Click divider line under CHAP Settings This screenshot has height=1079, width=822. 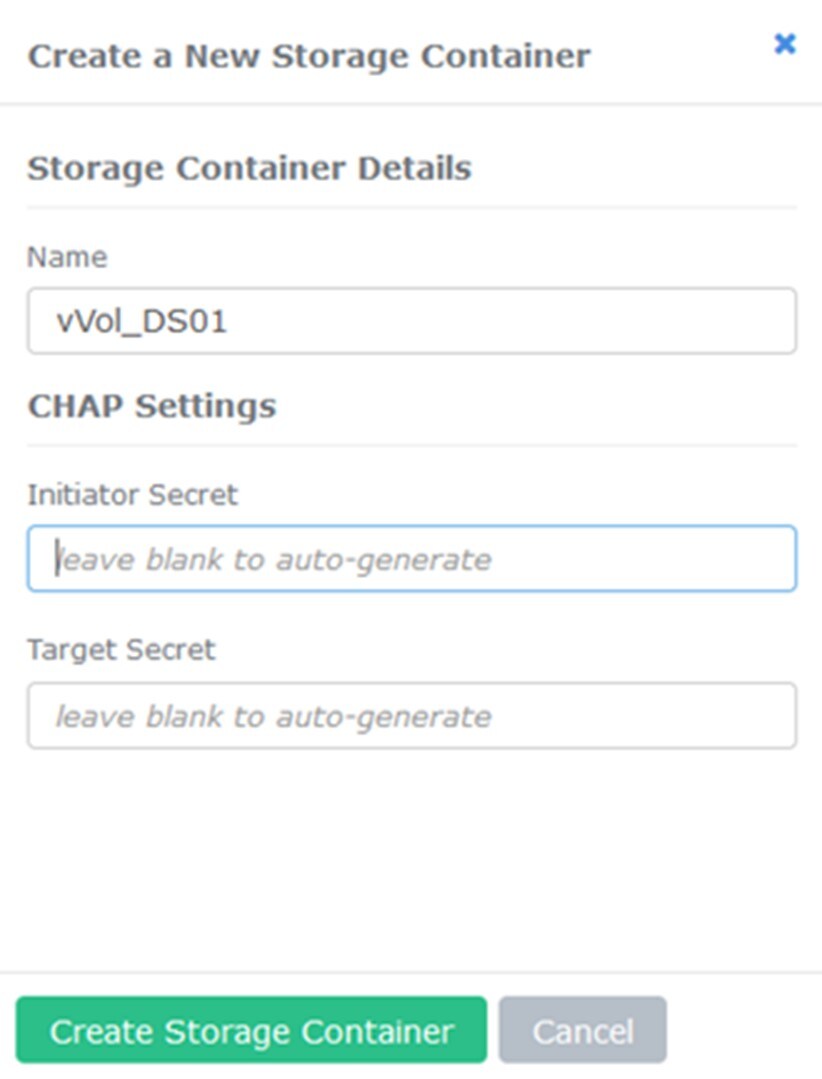coord(411,445)
